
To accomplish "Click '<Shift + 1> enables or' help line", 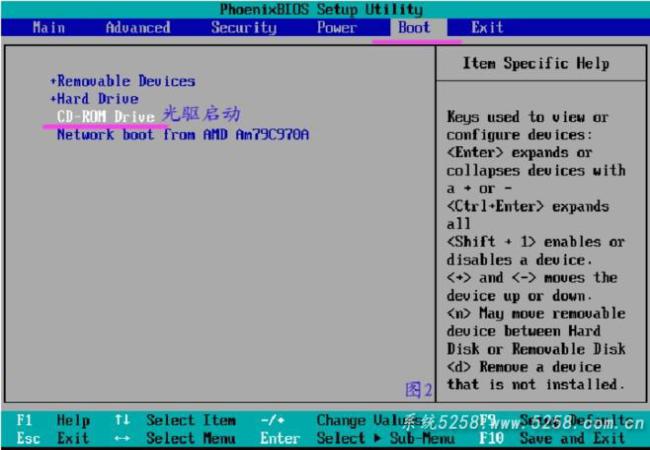I will click(536, 242).
